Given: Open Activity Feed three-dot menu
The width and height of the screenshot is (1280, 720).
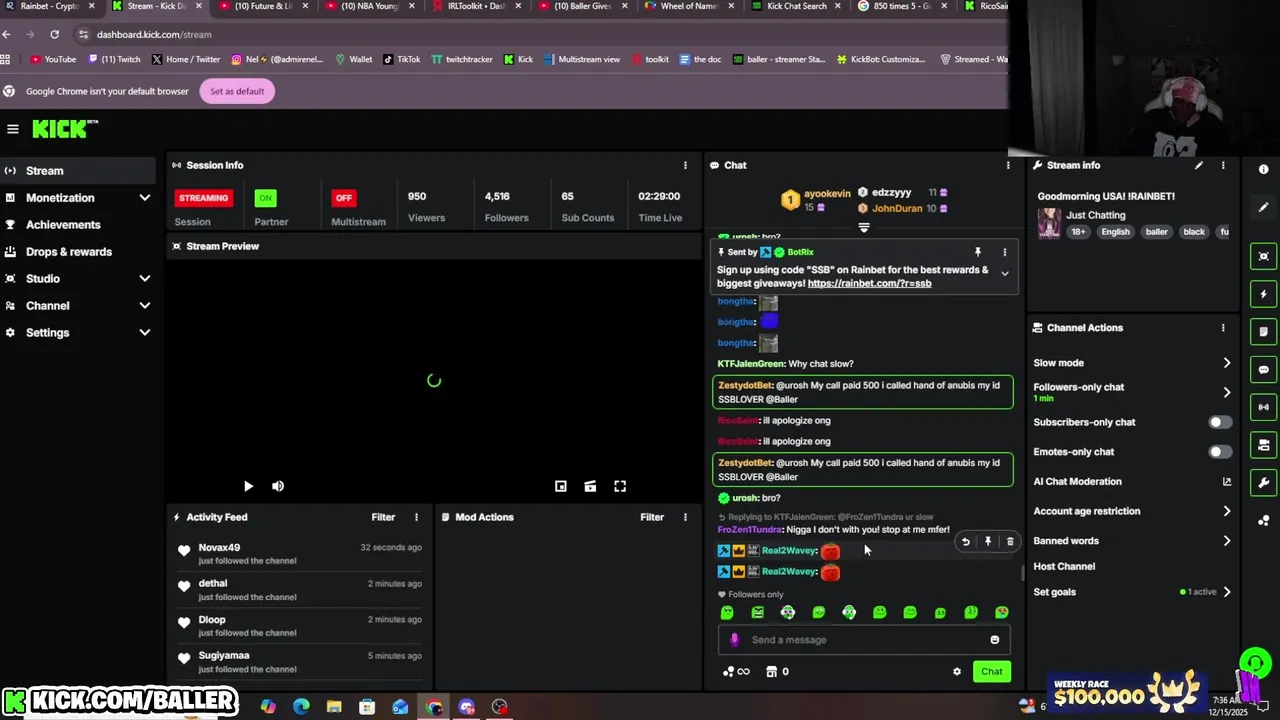Looking at the screenshot, I should (x=416, y=517).
